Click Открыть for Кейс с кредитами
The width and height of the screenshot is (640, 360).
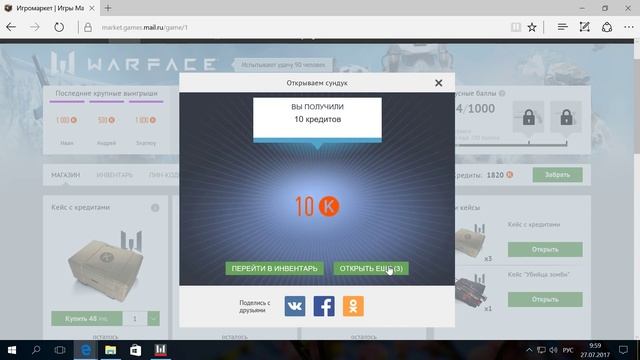pyautogui.click(x=545, y=249)
